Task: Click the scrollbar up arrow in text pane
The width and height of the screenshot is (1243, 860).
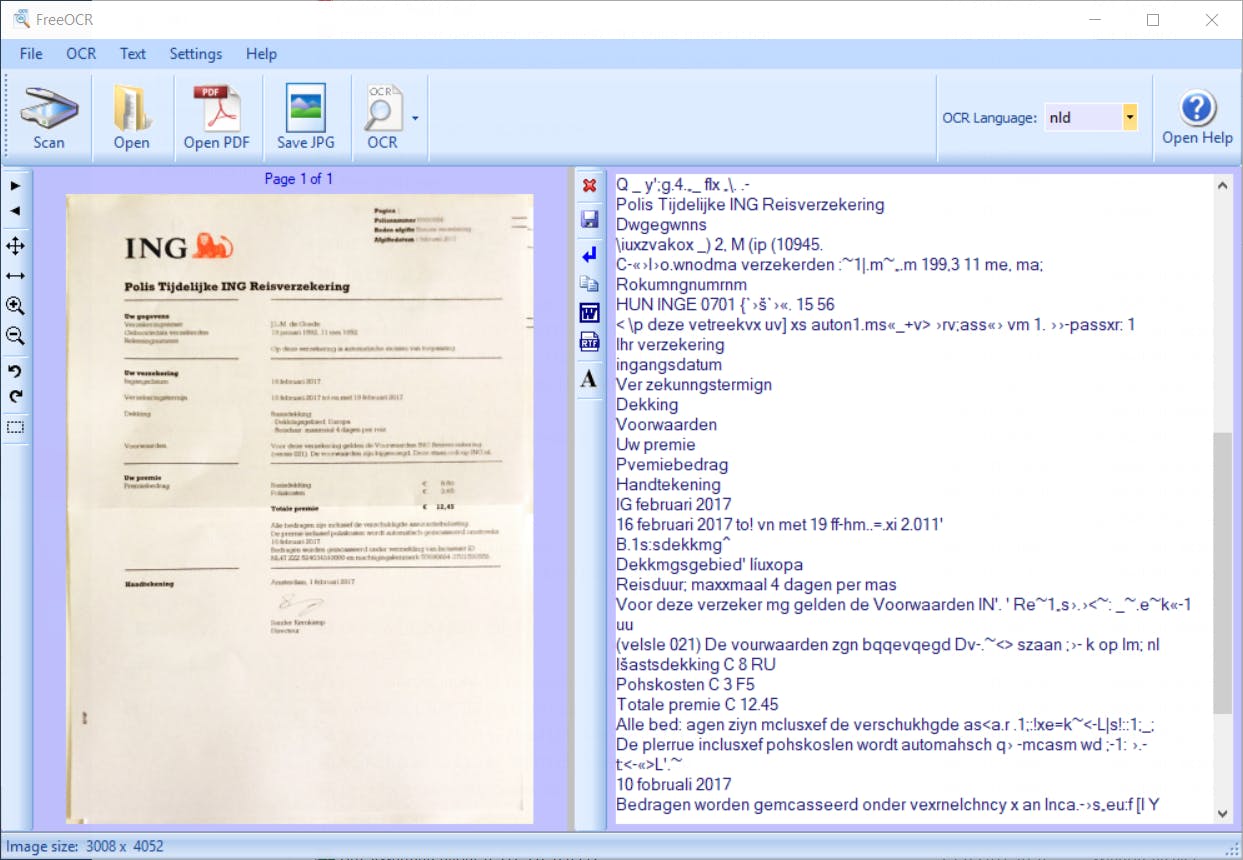Action: pos(1223,186)
